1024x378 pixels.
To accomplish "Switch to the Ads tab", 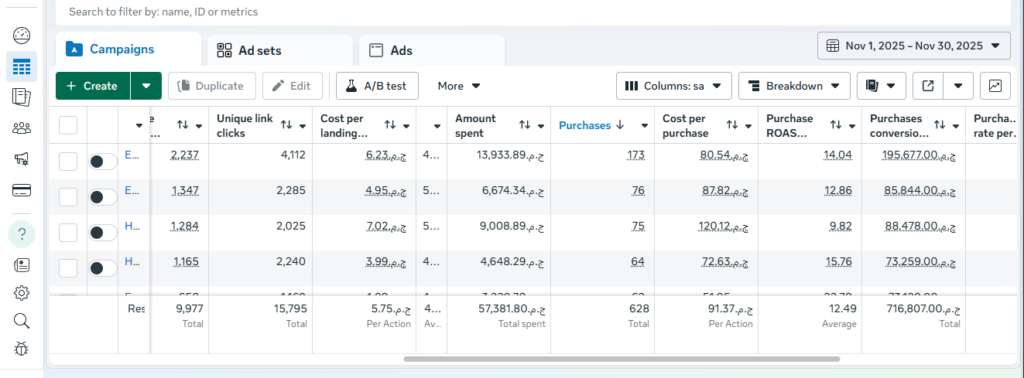I will point(432,50).
